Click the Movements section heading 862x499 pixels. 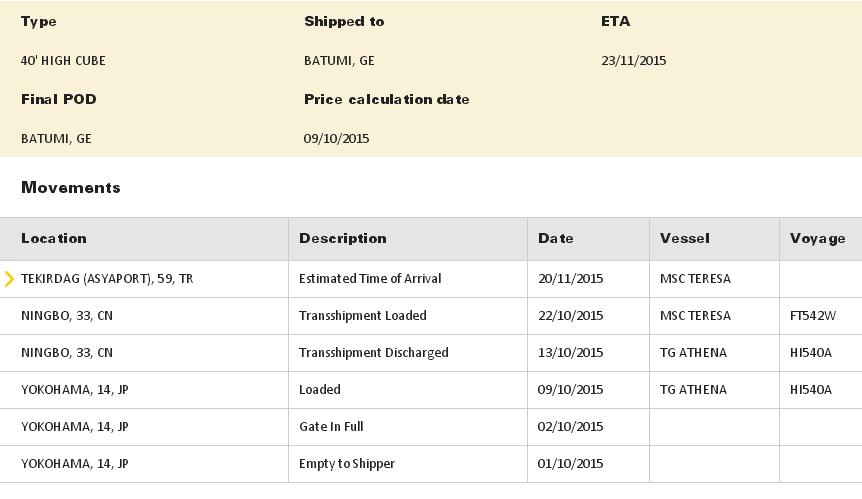[x=71, y=188]
